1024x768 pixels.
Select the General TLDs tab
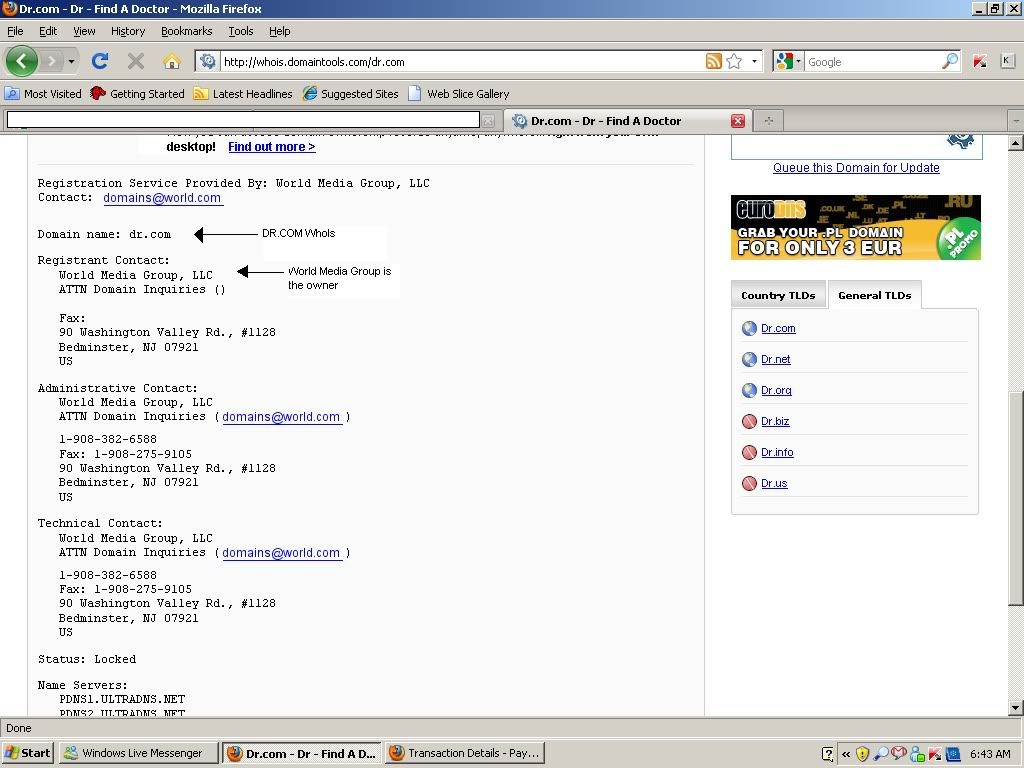point(874,295)
